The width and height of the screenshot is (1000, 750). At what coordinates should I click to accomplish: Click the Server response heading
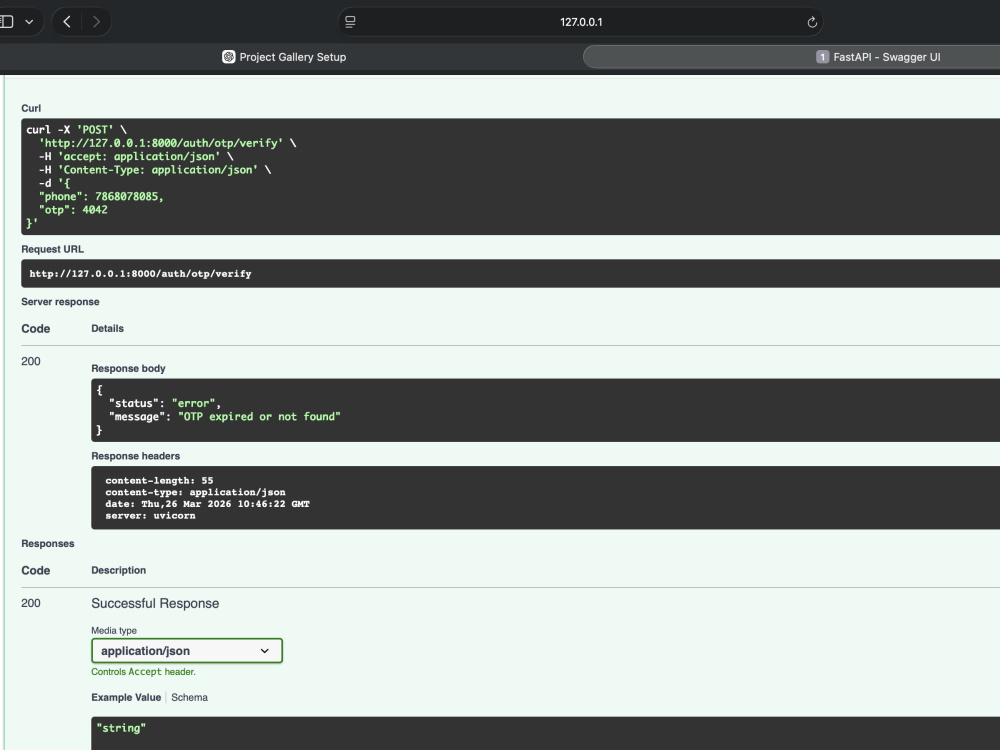tap(60, 302)
